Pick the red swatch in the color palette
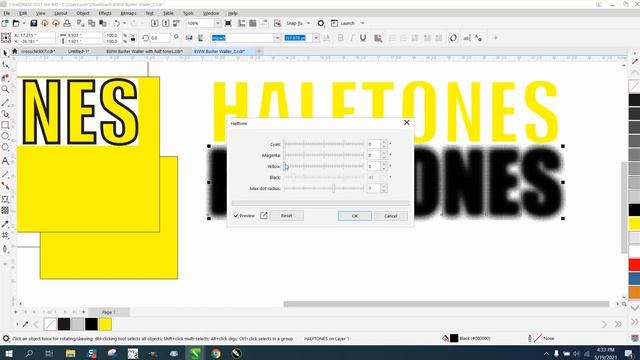 (x=634, y=264)
